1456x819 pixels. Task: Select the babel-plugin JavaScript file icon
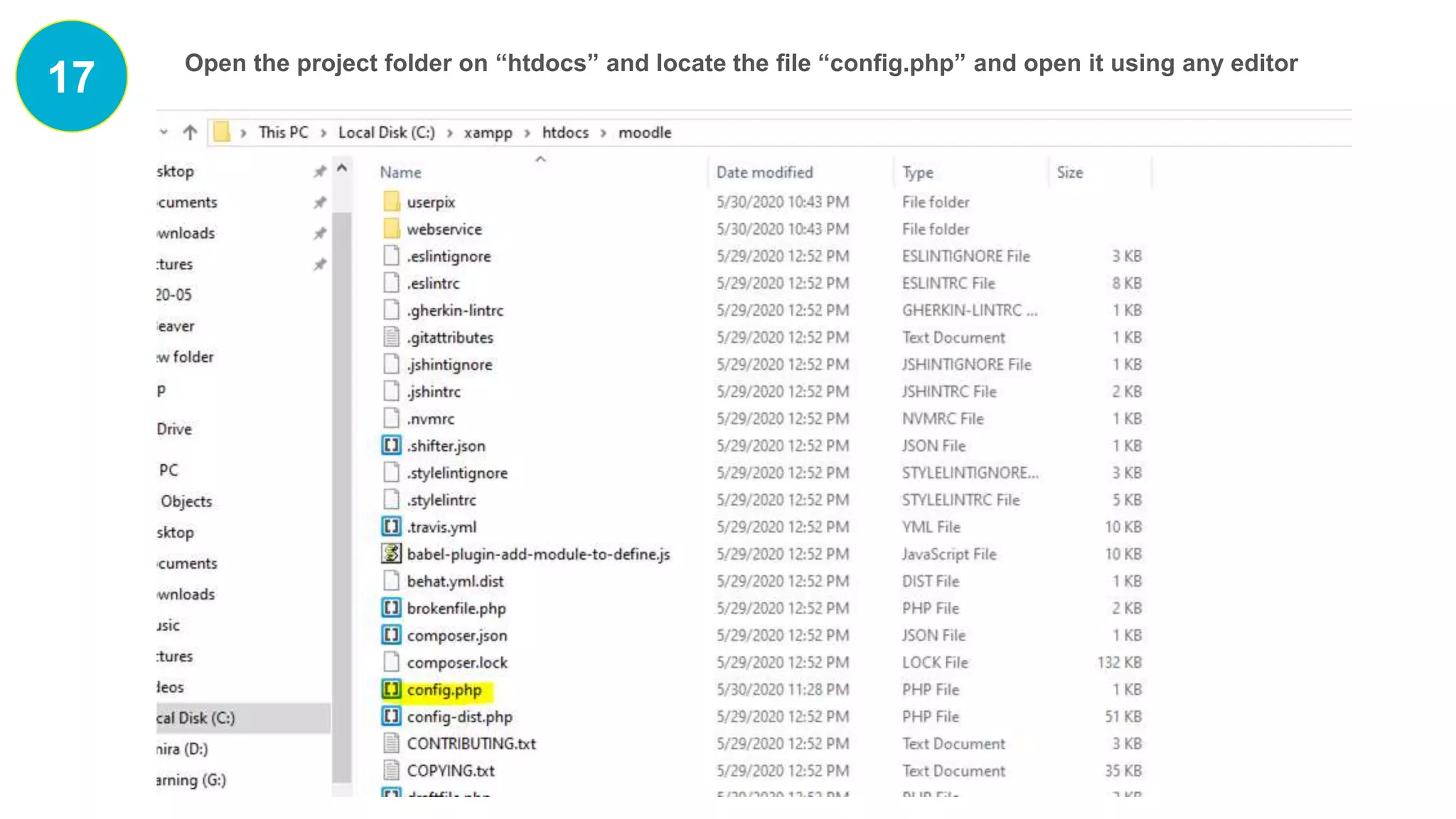click(391, 554)
